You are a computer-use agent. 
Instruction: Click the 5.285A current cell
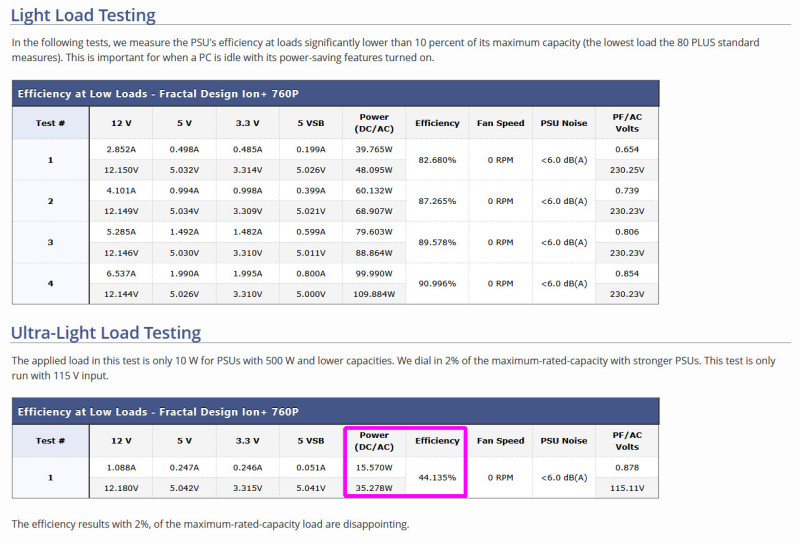(x=121, y=232)
